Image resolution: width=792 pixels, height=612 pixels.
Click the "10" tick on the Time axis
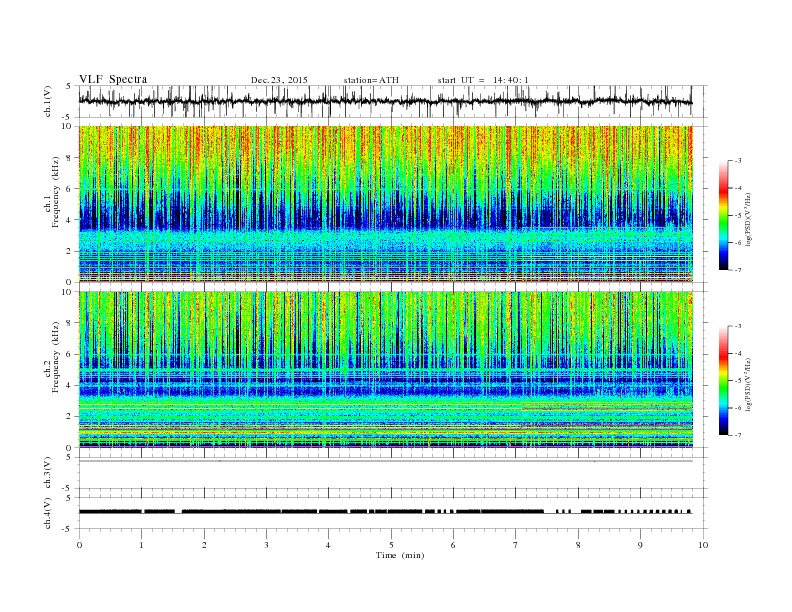click(x=703, y=545)
